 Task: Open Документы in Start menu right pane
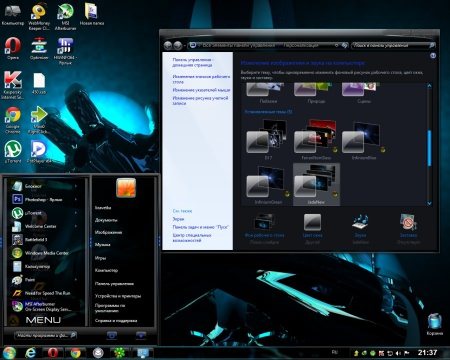click(x=106, y=220)
